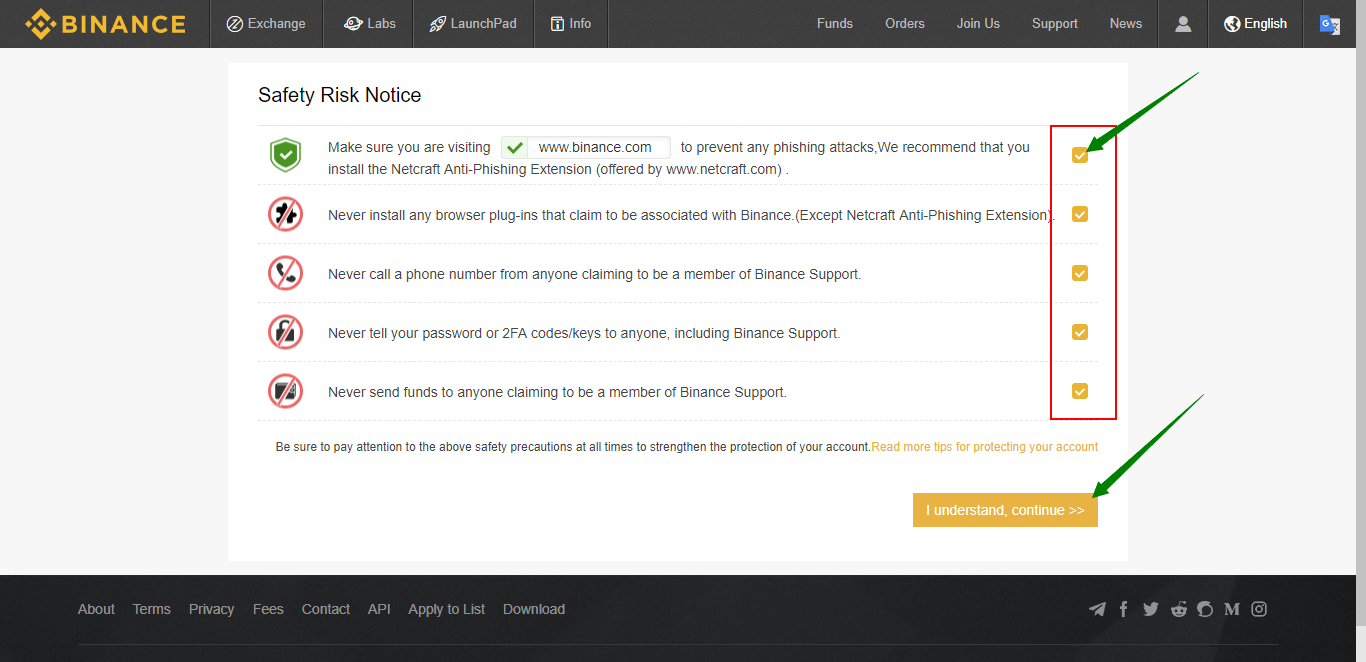Screen dimensions: 1366x662
Task: Open the API footer link
Action: pyautogui.click(x=379, y=609)
